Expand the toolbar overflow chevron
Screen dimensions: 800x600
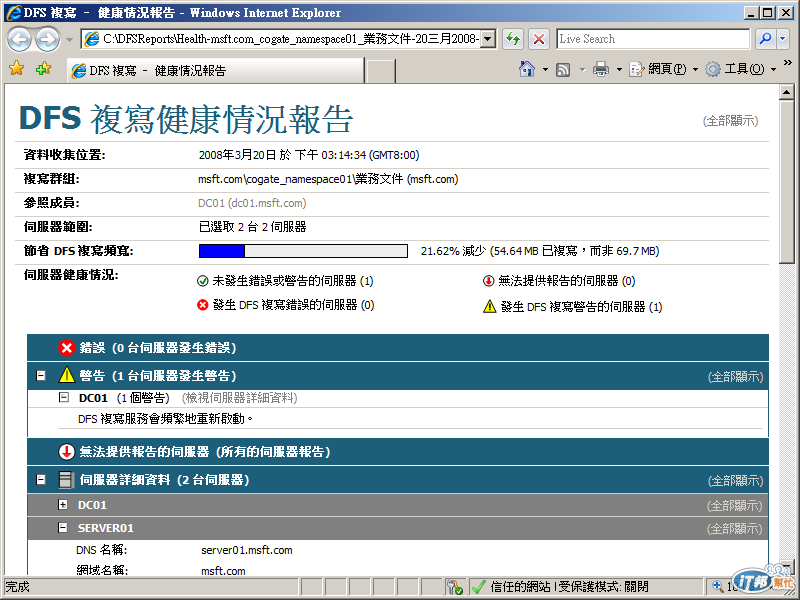788,63
